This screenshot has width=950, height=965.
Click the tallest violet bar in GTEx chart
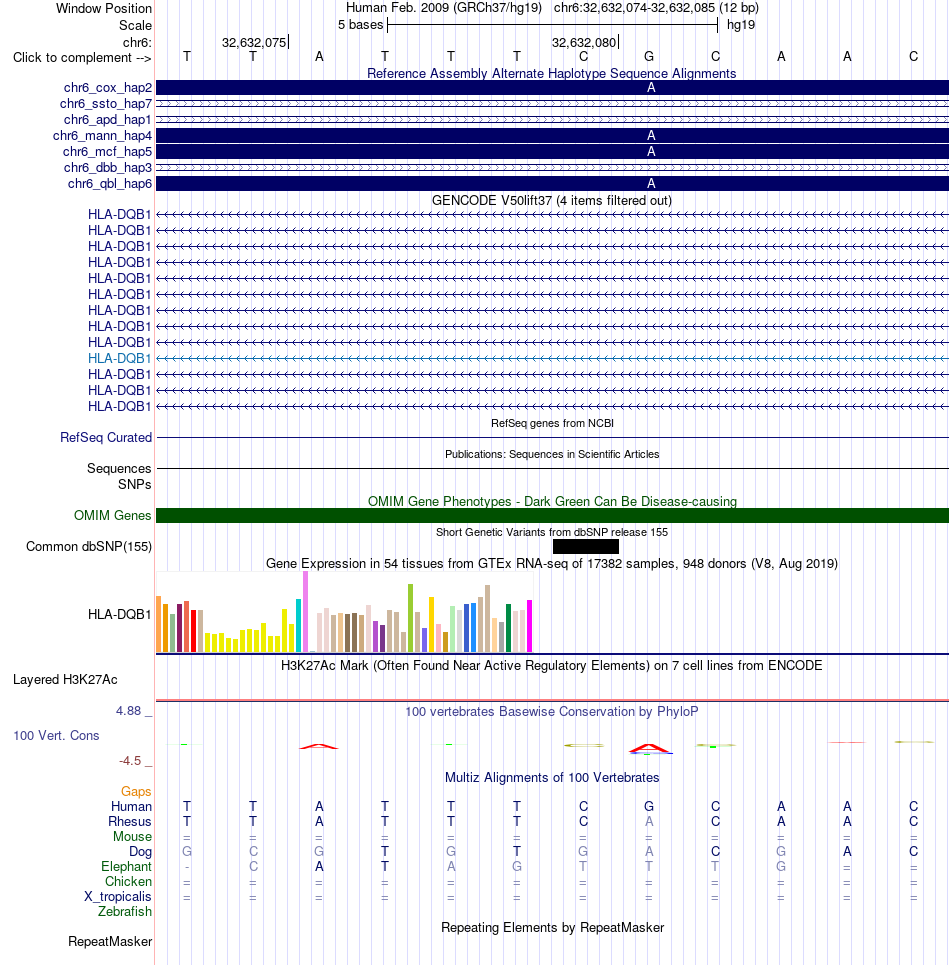pos(305,612)
